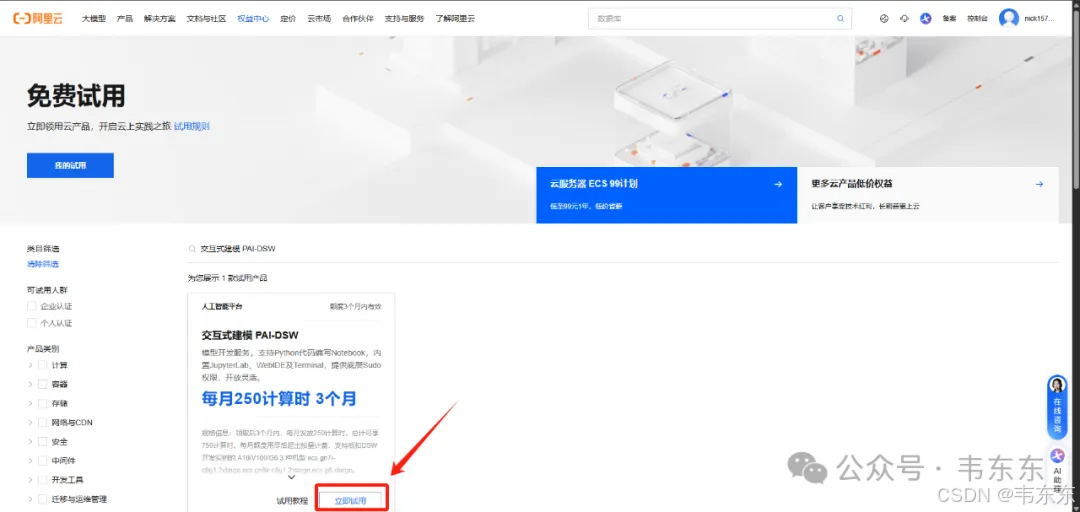1080x512 pixels.
Task: Click the arrow on the 云服务器 ECS 99计划 banner
Action: (x=778, y=184)
